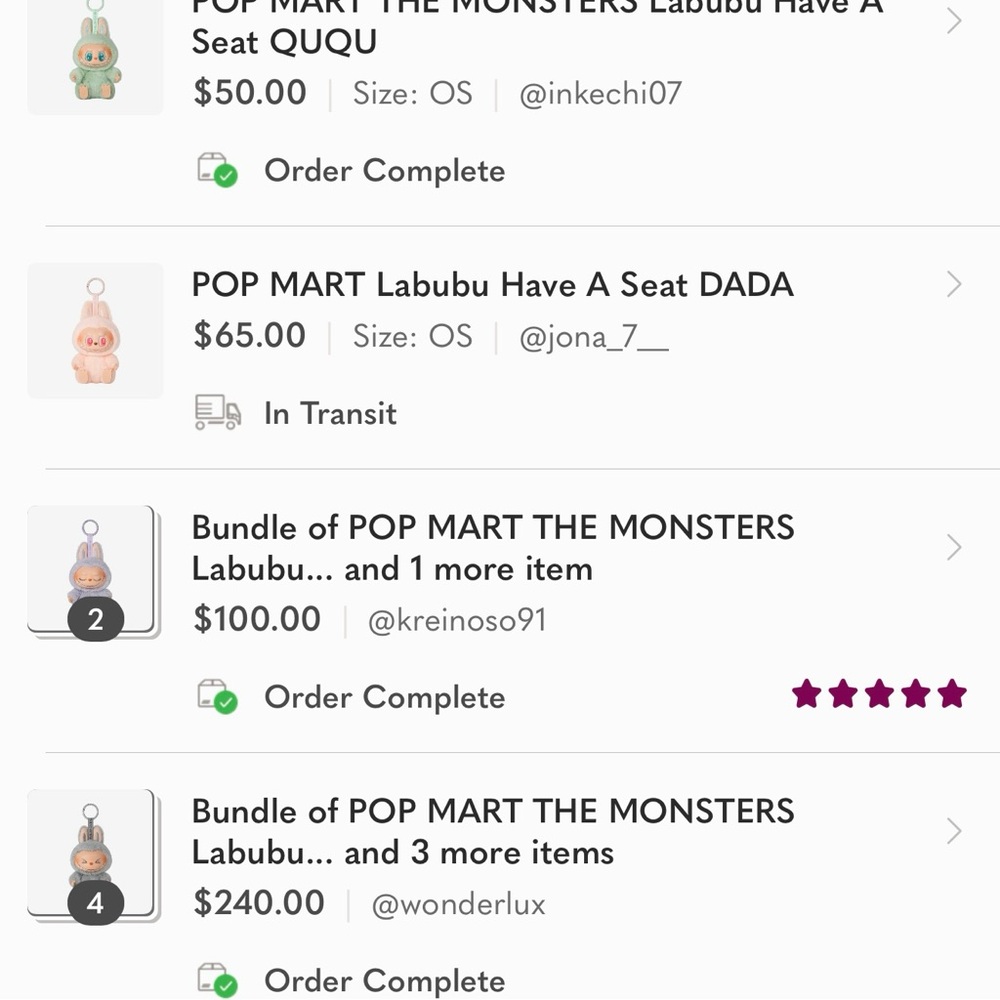Click the Order Complete icon on the $100 bundle

pos(216,697)
